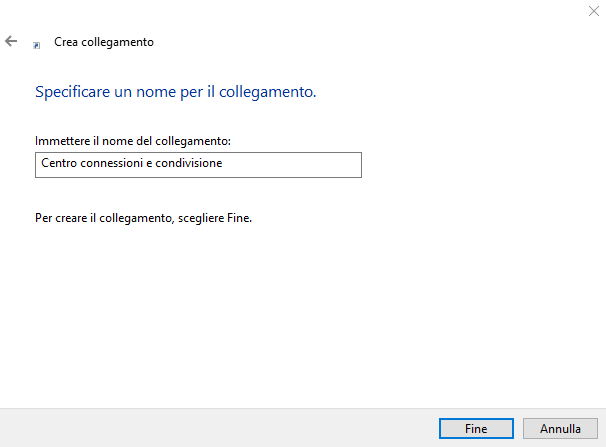Click the heading "Specificare un nome per il collegamento."

click(175, 92)
